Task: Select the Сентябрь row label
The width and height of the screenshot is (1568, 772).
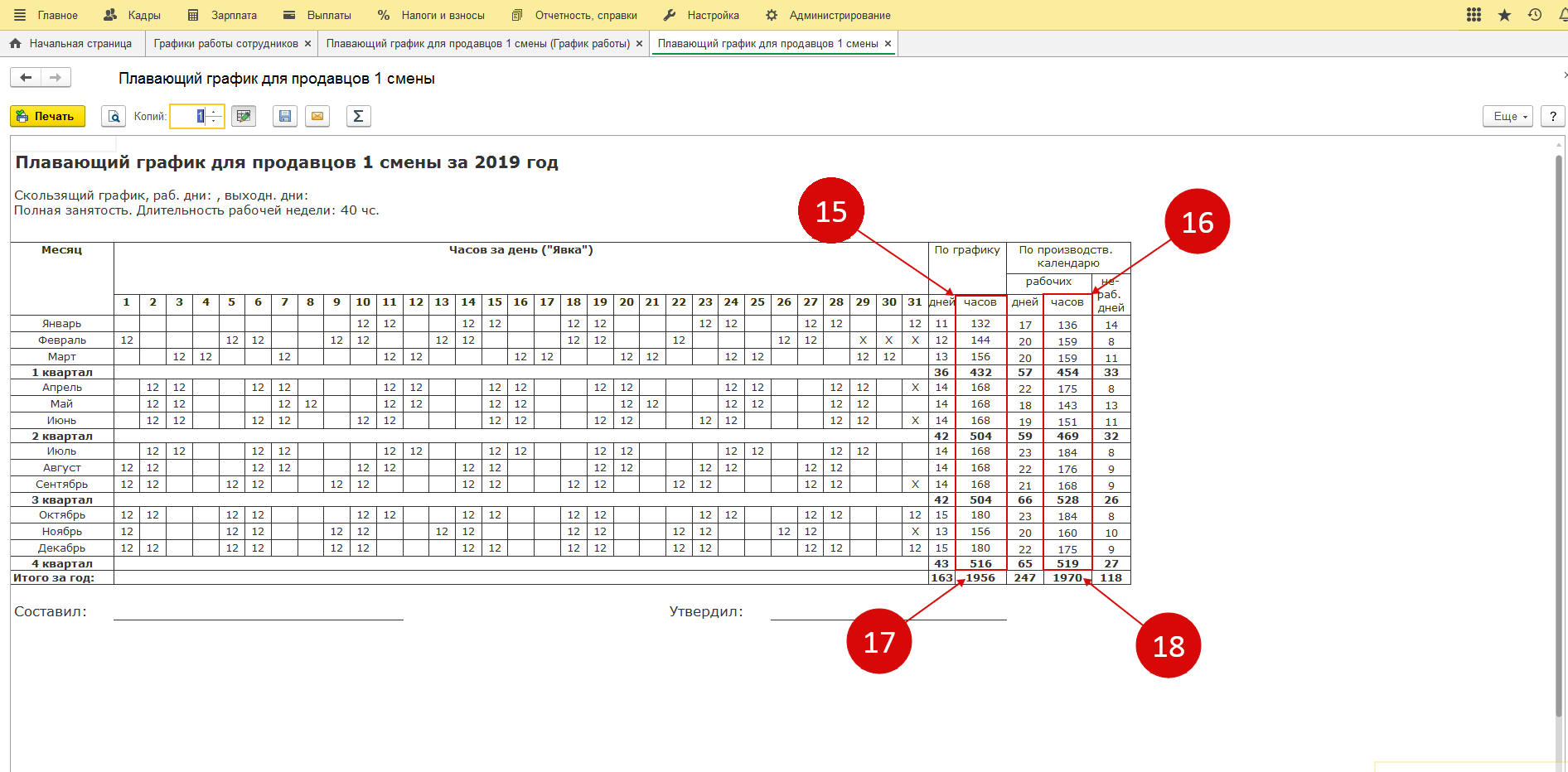Action: pyautogui.click(x=62, y=484)
